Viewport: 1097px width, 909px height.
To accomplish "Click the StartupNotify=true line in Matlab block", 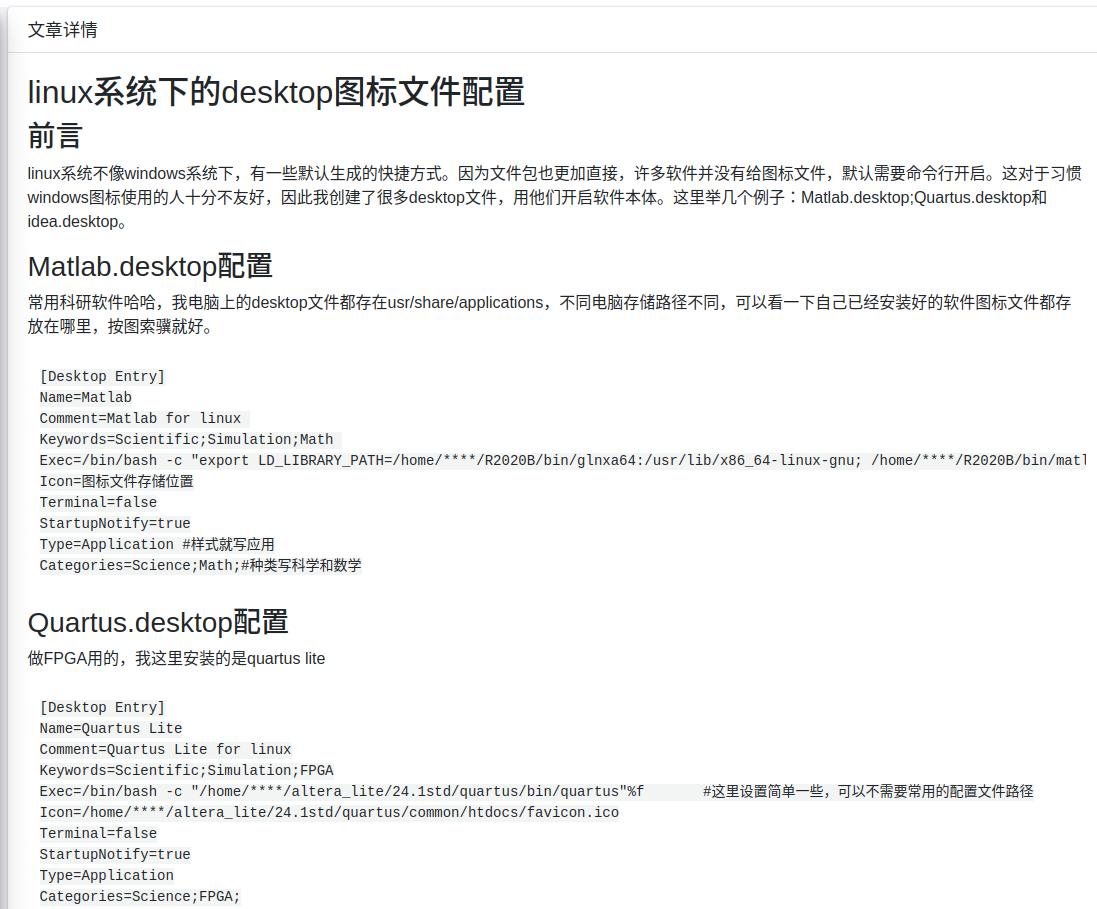I will coord(115,523).
